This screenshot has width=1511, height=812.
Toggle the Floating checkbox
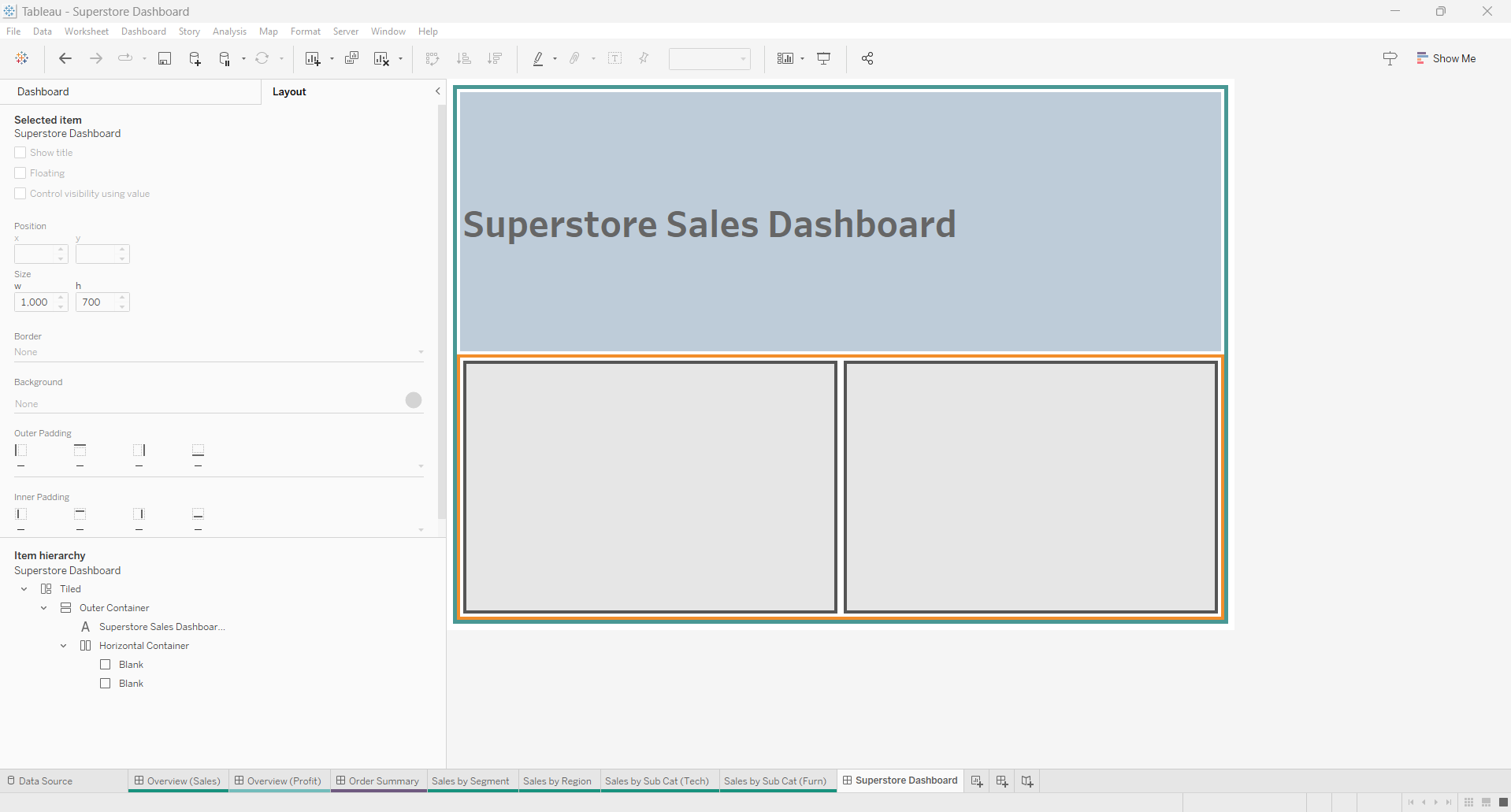[x=20, y=173]
